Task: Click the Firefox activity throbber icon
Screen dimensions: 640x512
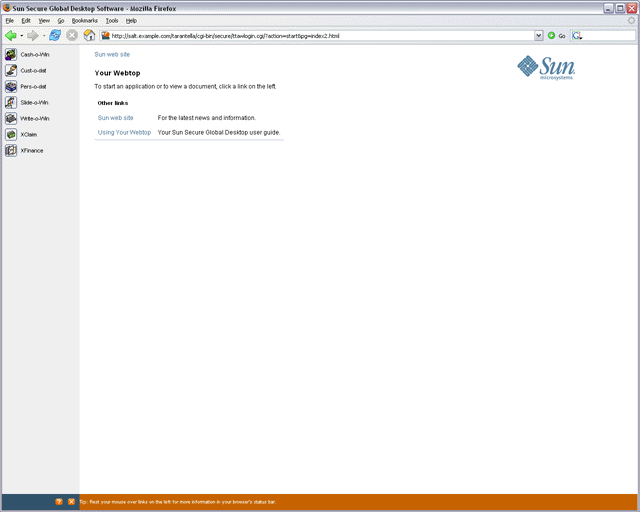Action: coord(631,20)
